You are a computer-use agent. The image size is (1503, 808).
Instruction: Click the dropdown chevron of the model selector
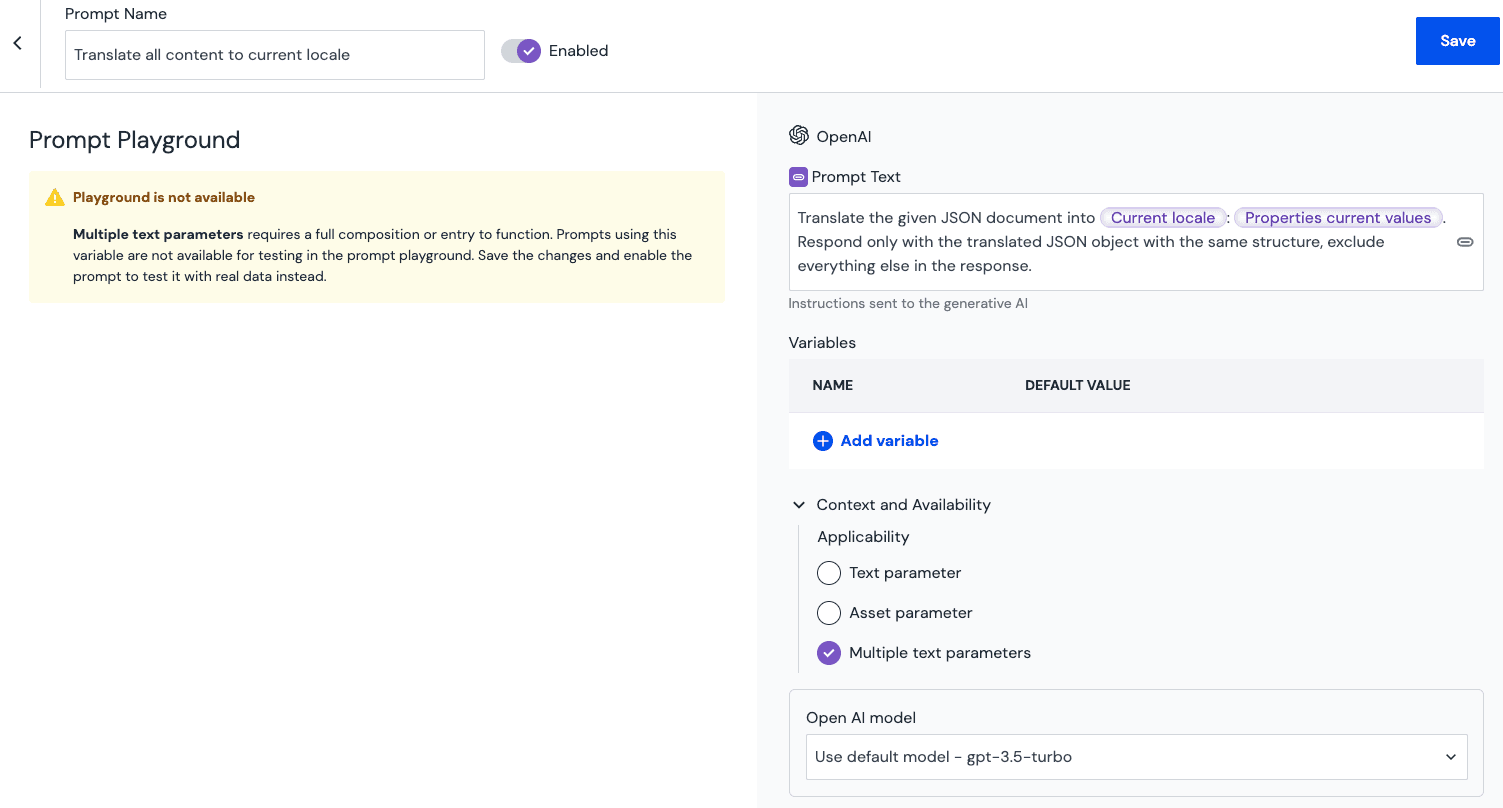tap(1450, 757)
